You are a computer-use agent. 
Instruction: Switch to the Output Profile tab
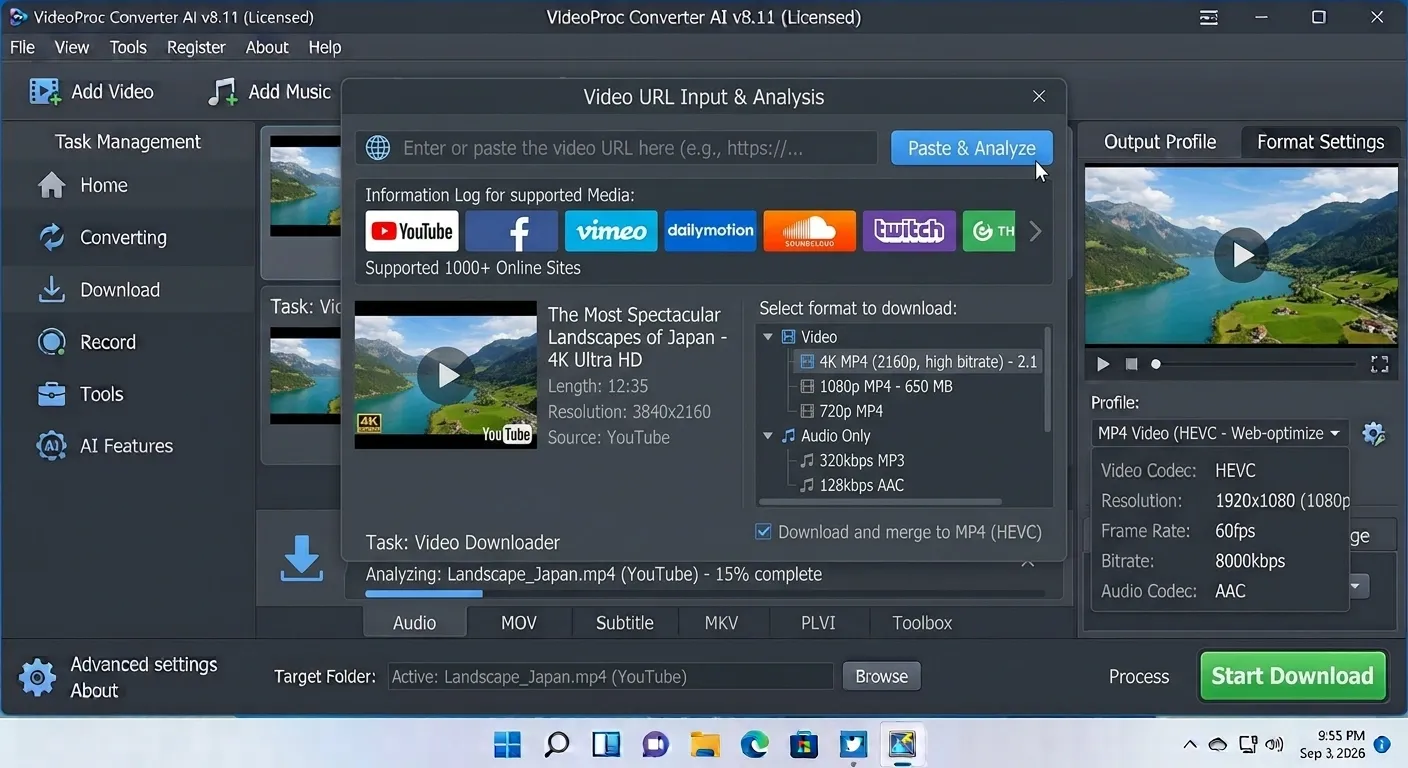1160,142
